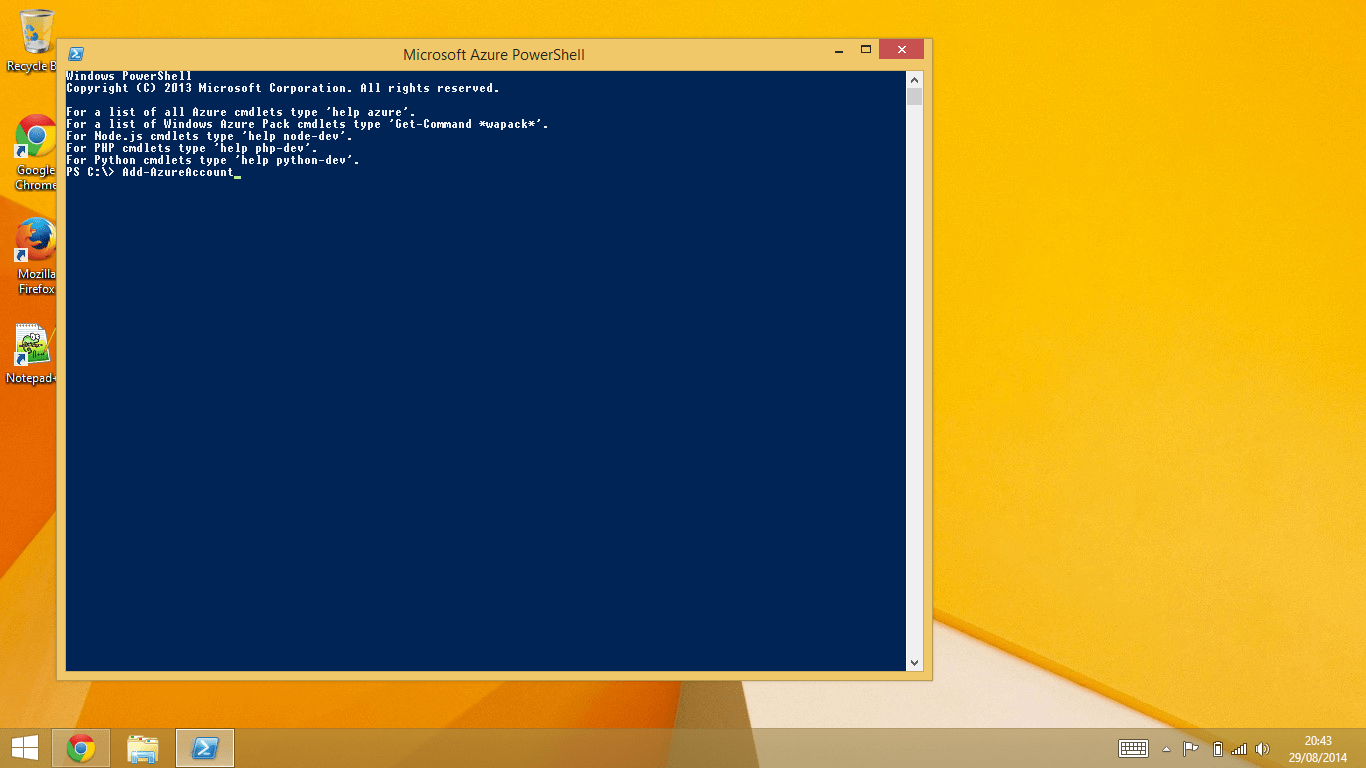
Task: Open Chrome from the taskbar
Action: 81,748
